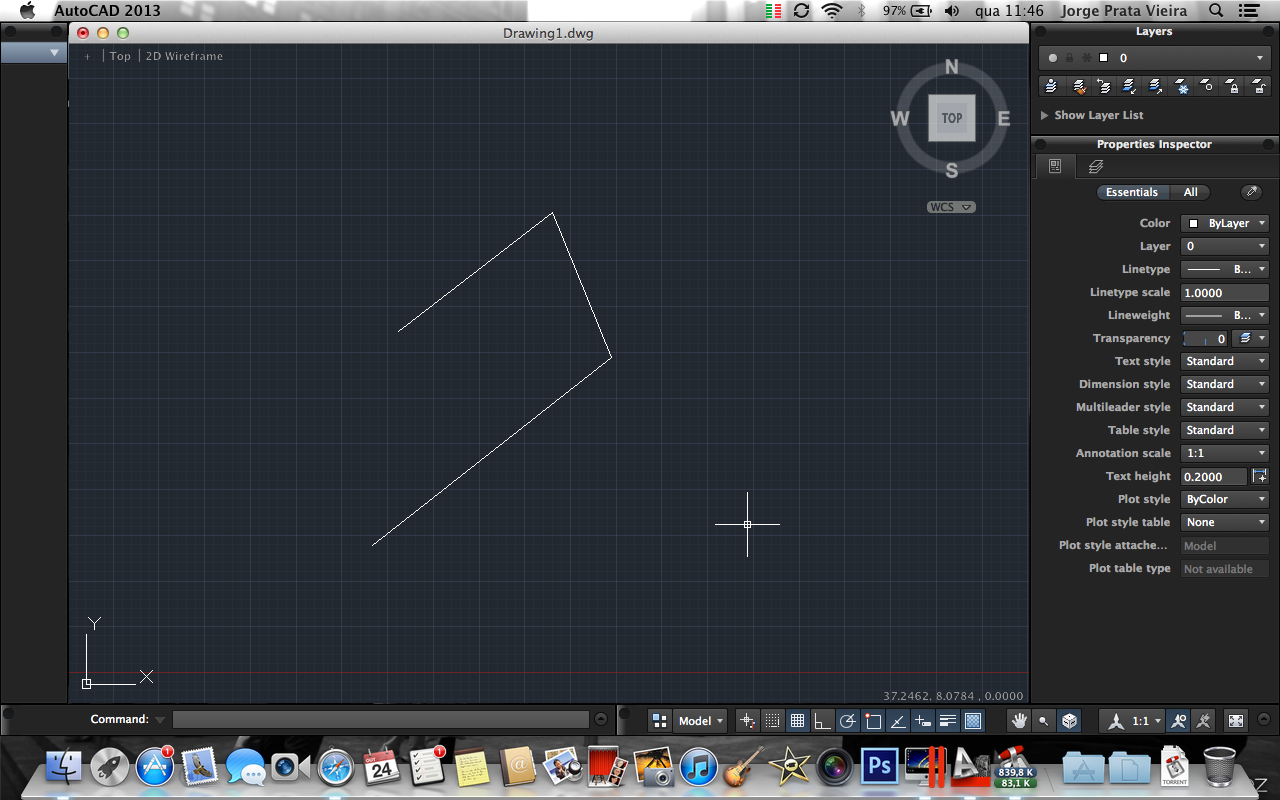Toggle auto-add annotation scales button
Viewport: 1280px width, 800px height.
1204,720
